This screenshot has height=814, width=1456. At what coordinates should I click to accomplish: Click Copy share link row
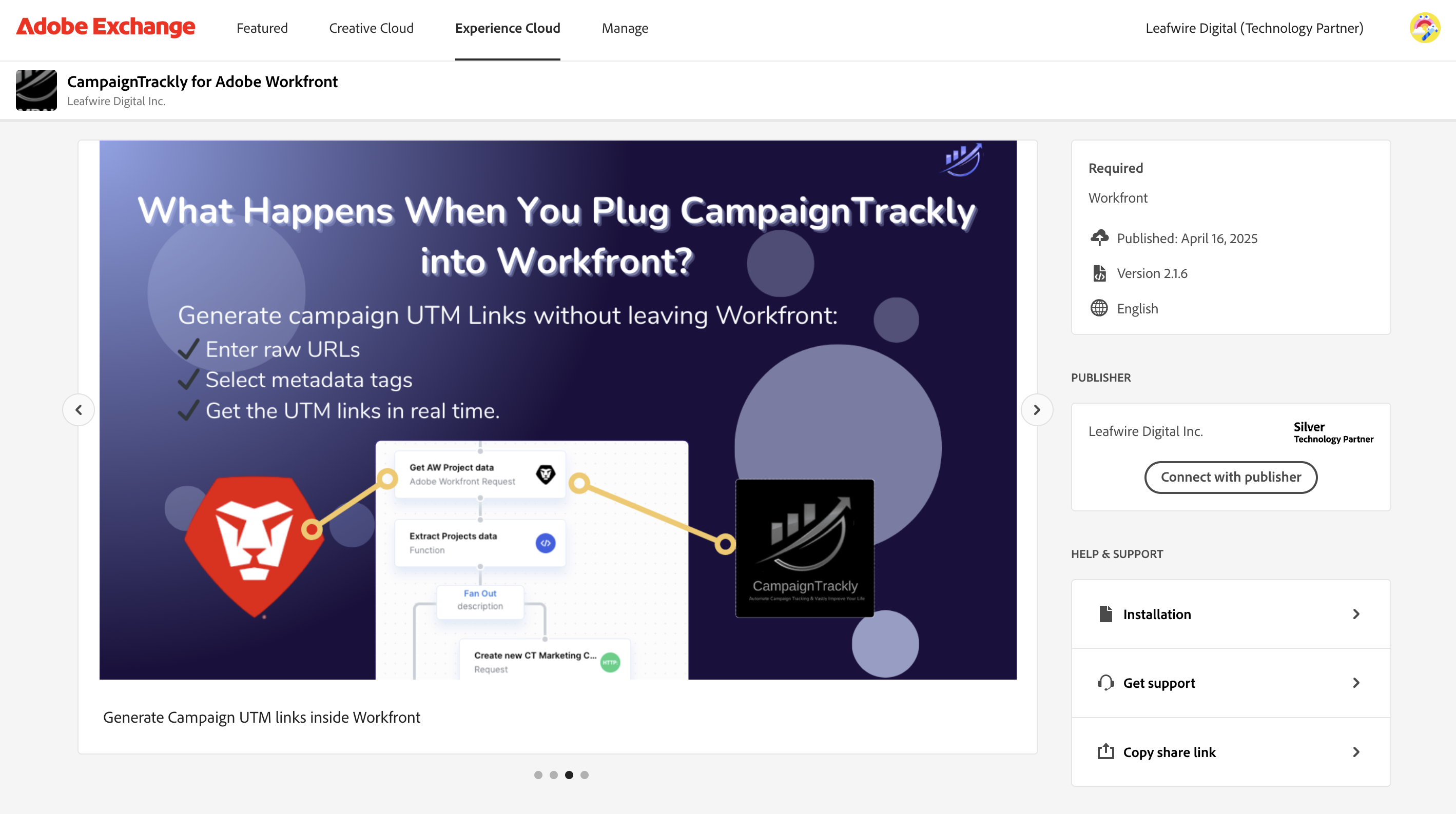pos(1231,752)
